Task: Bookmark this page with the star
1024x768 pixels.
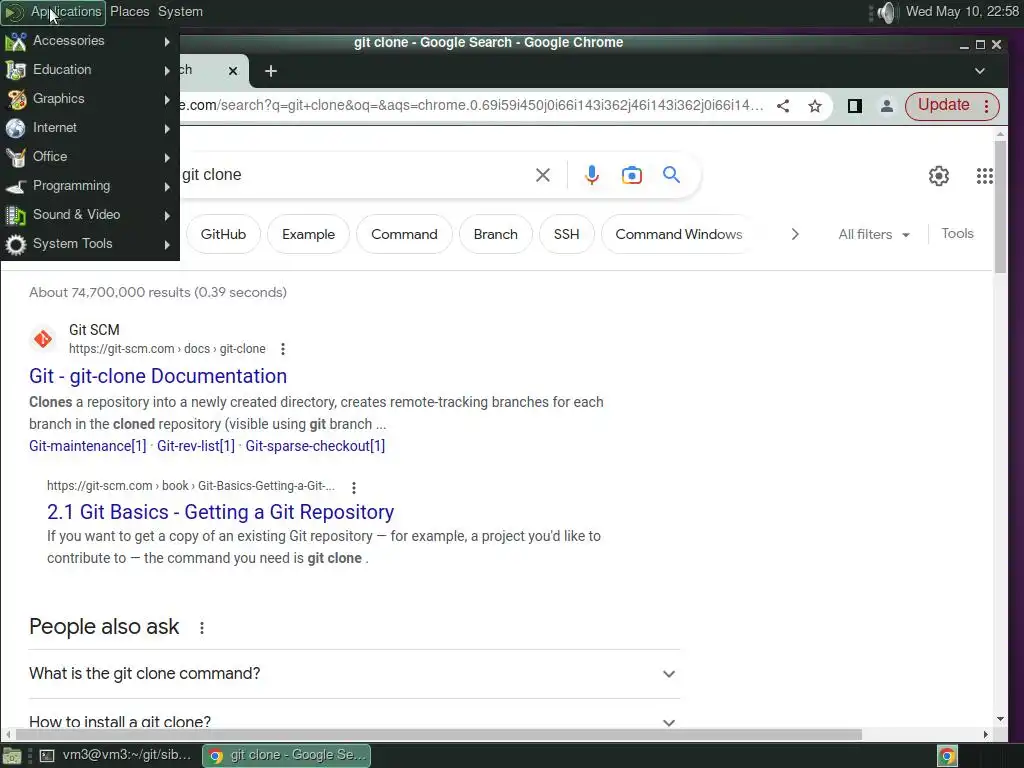Action: pos(814,106)
